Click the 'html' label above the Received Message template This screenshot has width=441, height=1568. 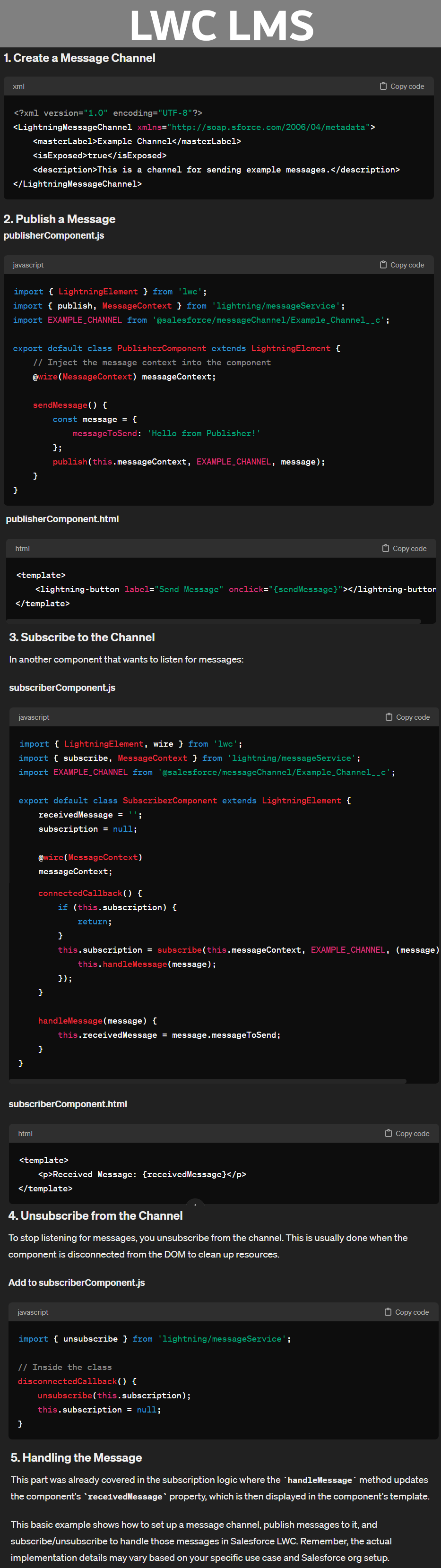(x=25, y=1133)
